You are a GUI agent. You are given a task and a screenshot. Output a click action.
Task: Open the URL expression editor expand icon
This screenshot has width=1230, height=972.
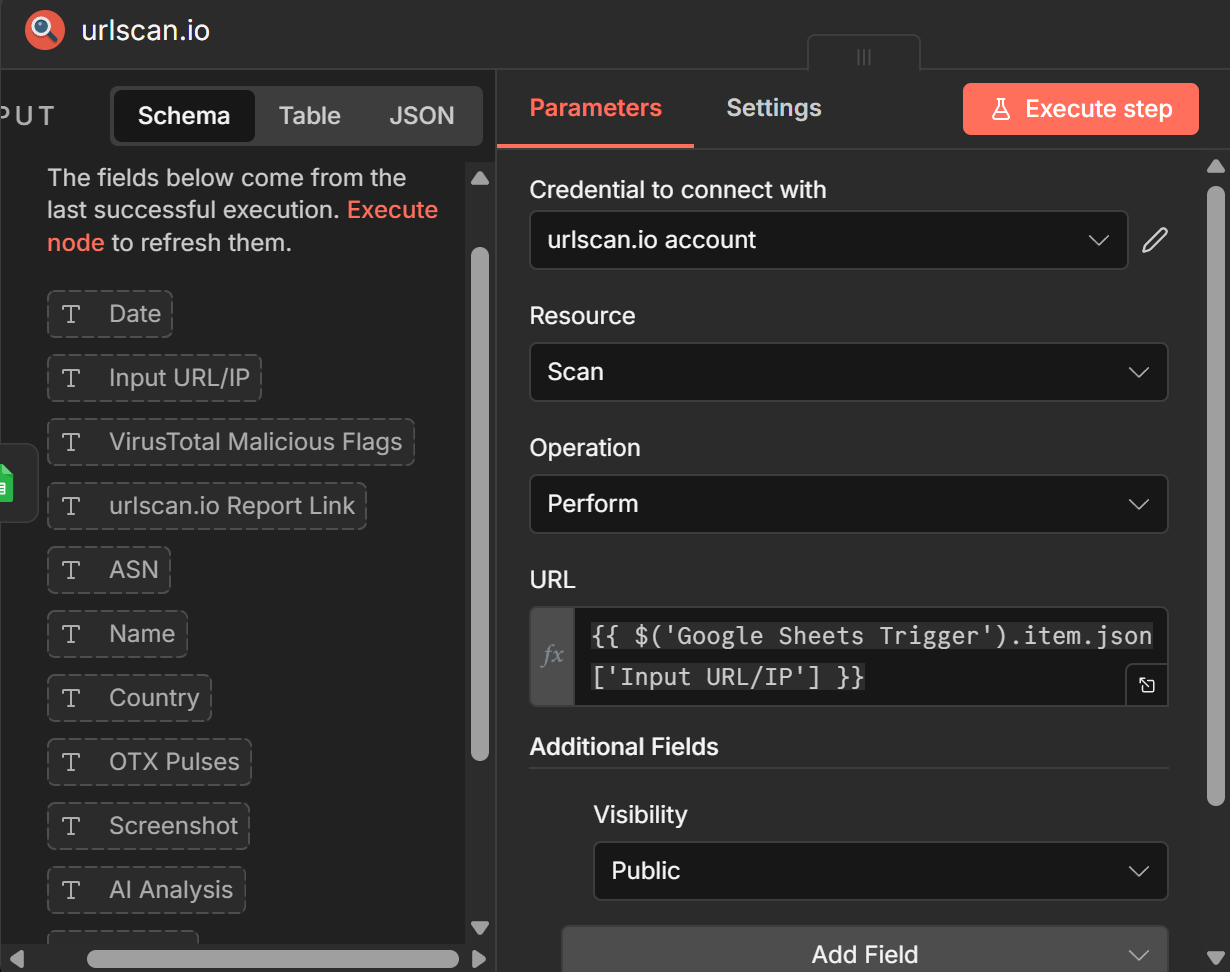click(x=1147, y=685)
